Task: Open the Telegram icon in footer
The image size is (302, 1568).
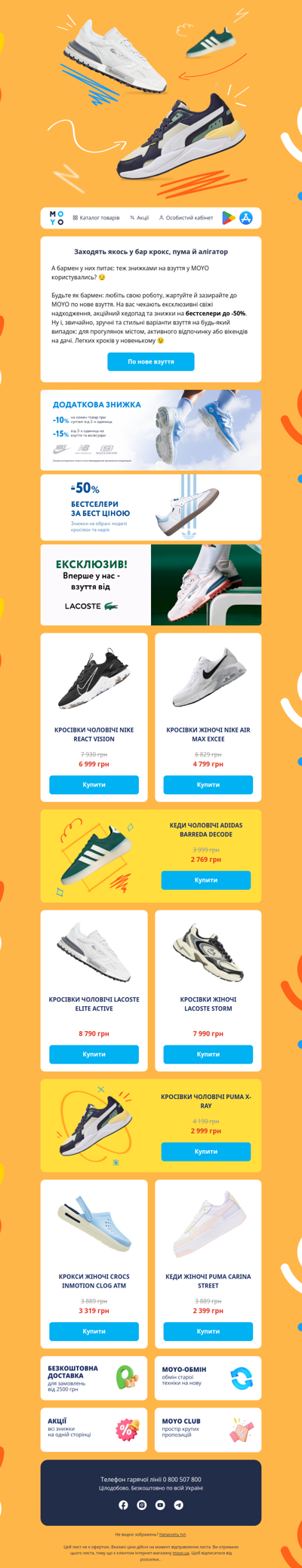Action: (x=179, y=1505)
